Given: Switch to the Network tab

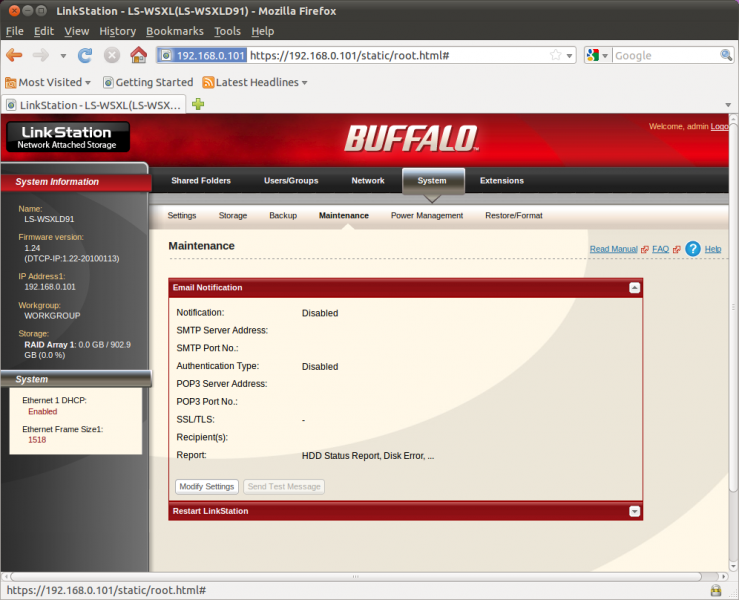Looking at the screenshot, I should click(368, 181).
